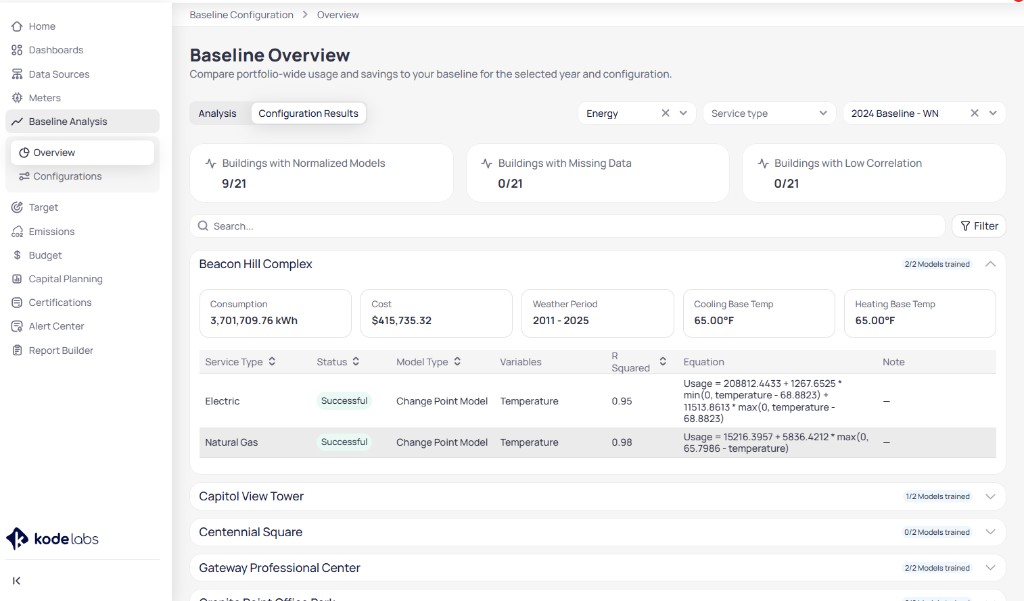Click the Overview pie chart icon
This screenshot has height=601, width=1024.
click(x=24, y=153)
